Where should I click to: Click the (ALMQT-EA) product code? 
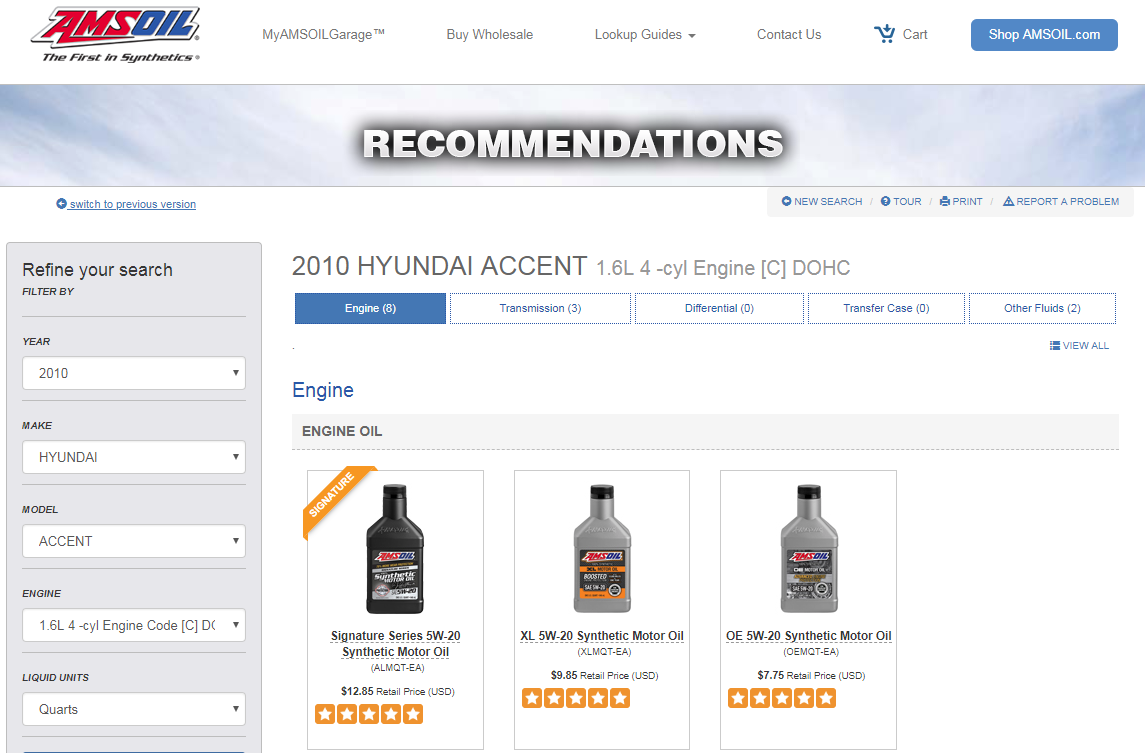click(397, 668)
